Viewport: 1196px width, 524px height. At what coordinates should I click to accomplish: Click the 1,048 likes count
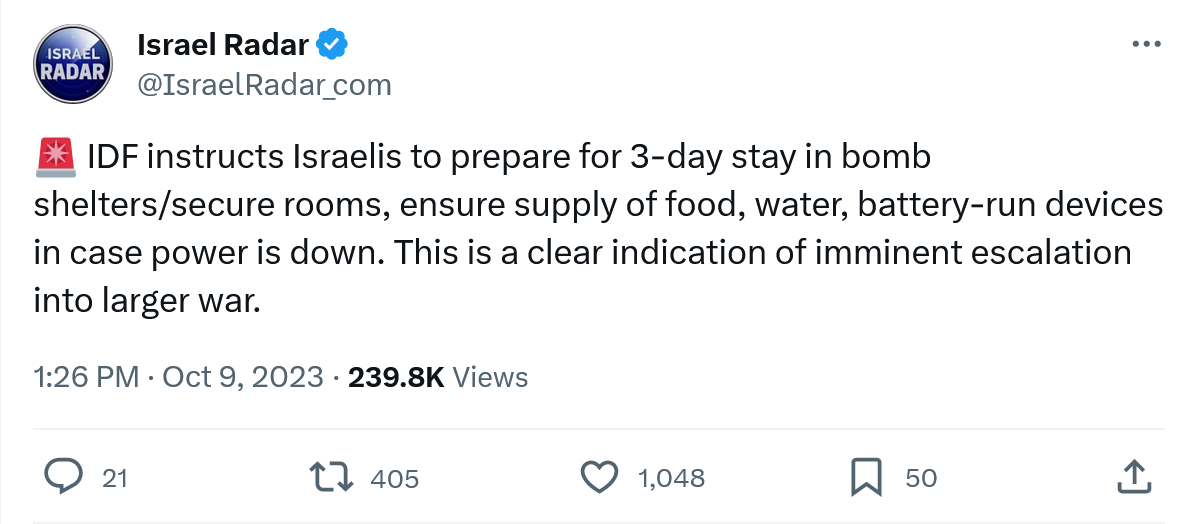[671, 478]
